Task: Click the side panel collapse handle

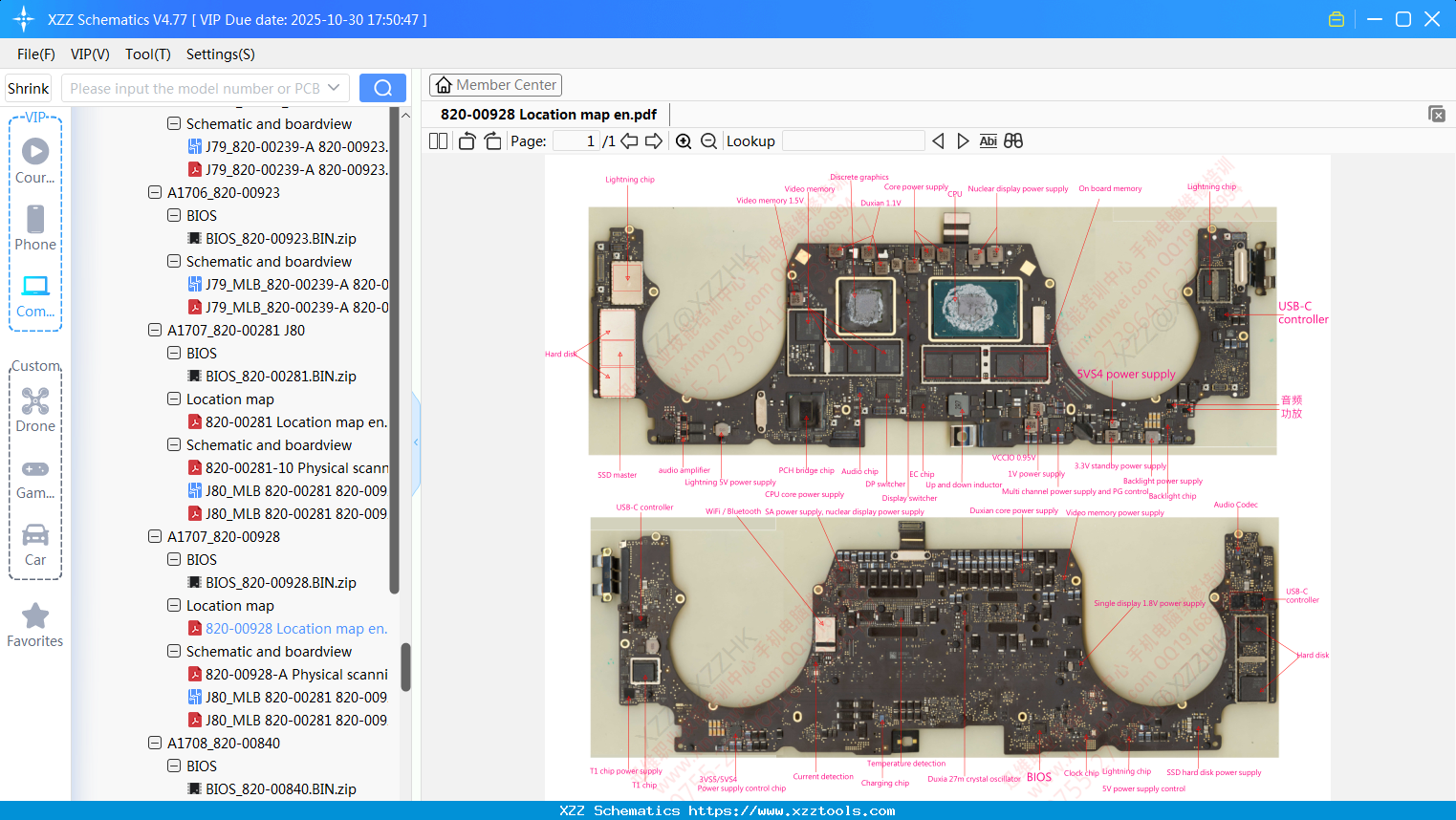Action: (x=416, y=442)
